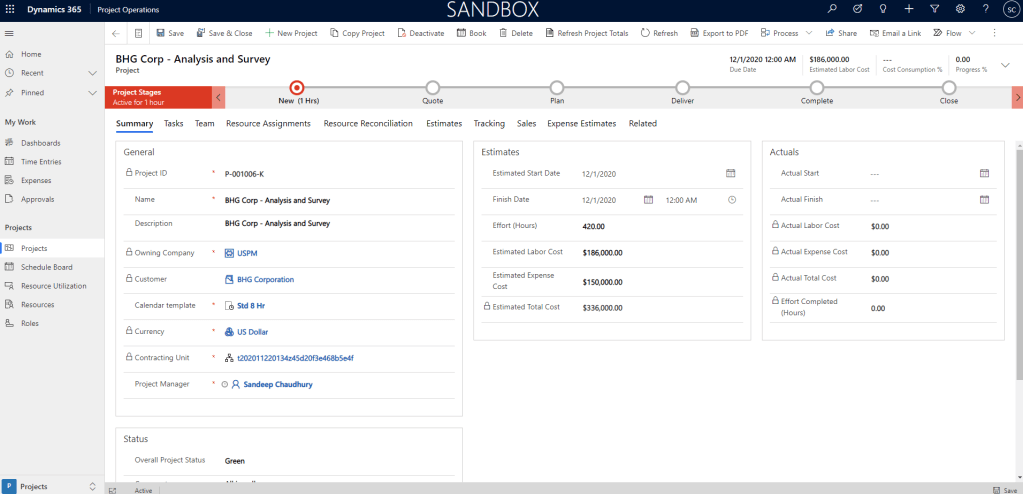Open calendar picker for Estimated Start Date
The image size is (1023, 494).
click(x=730, y=173)
